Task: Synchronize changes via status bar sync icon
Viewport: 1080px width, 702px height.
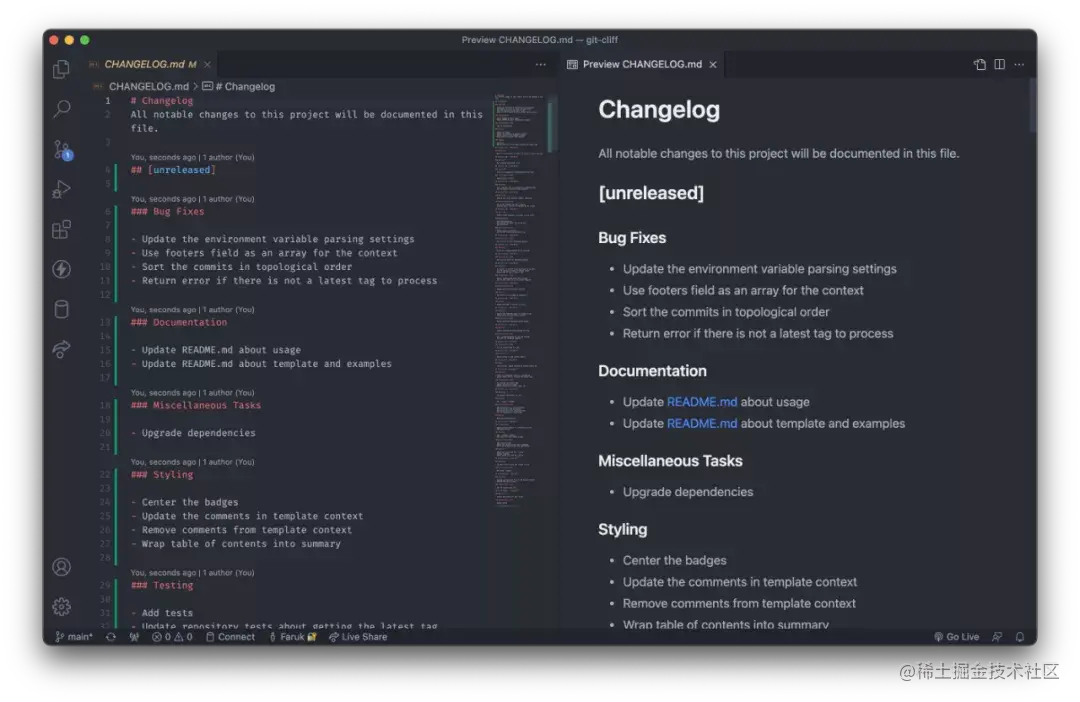Action: coord(111,637)
